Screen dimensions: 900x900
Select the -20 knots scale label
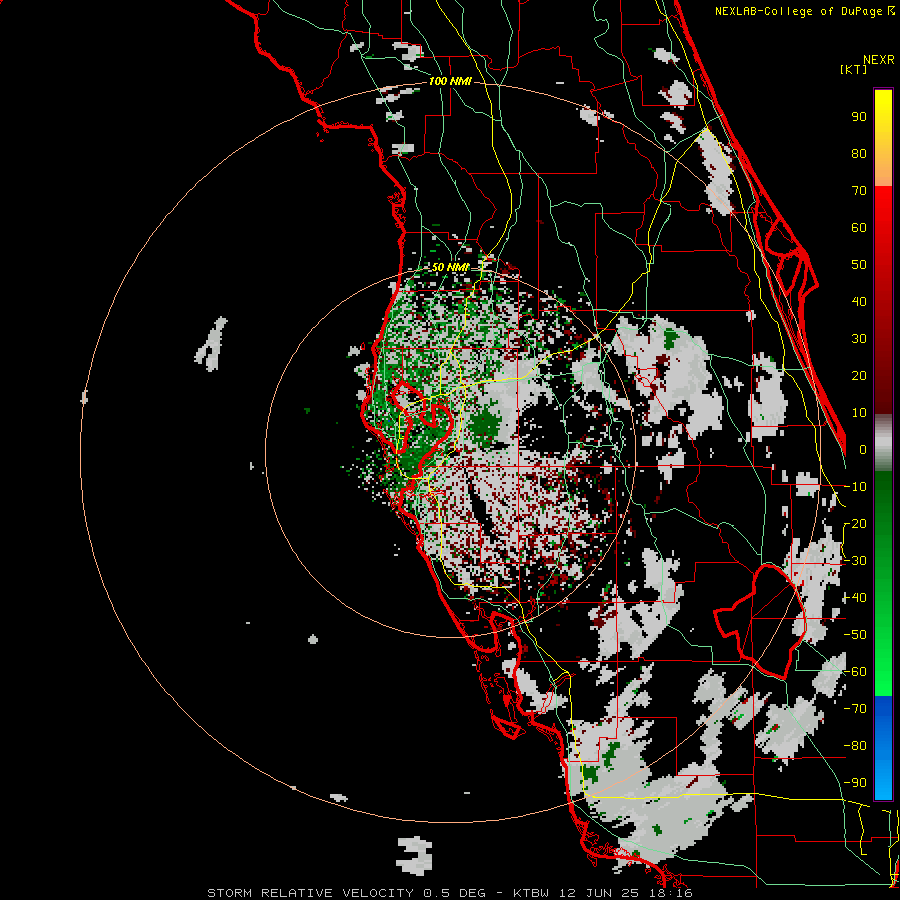(x=855, y=523)
